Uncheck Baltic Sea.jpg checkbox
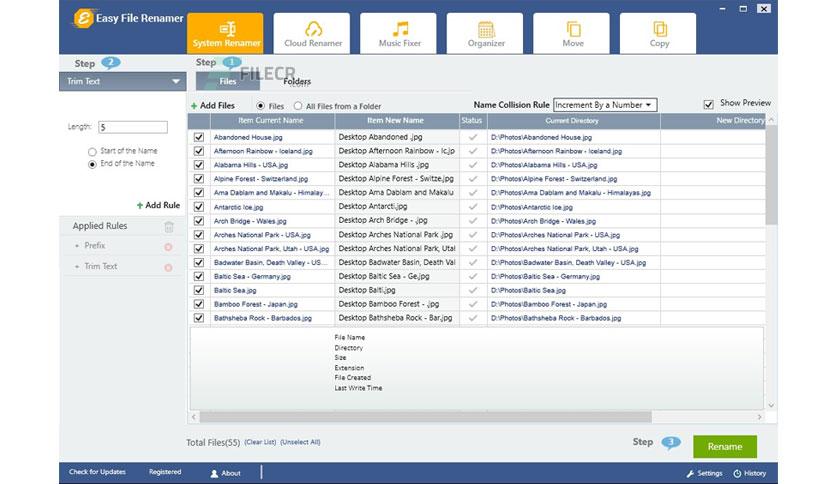Image resolution: width=836 pixels, height=484 pixels. [199, 290]
